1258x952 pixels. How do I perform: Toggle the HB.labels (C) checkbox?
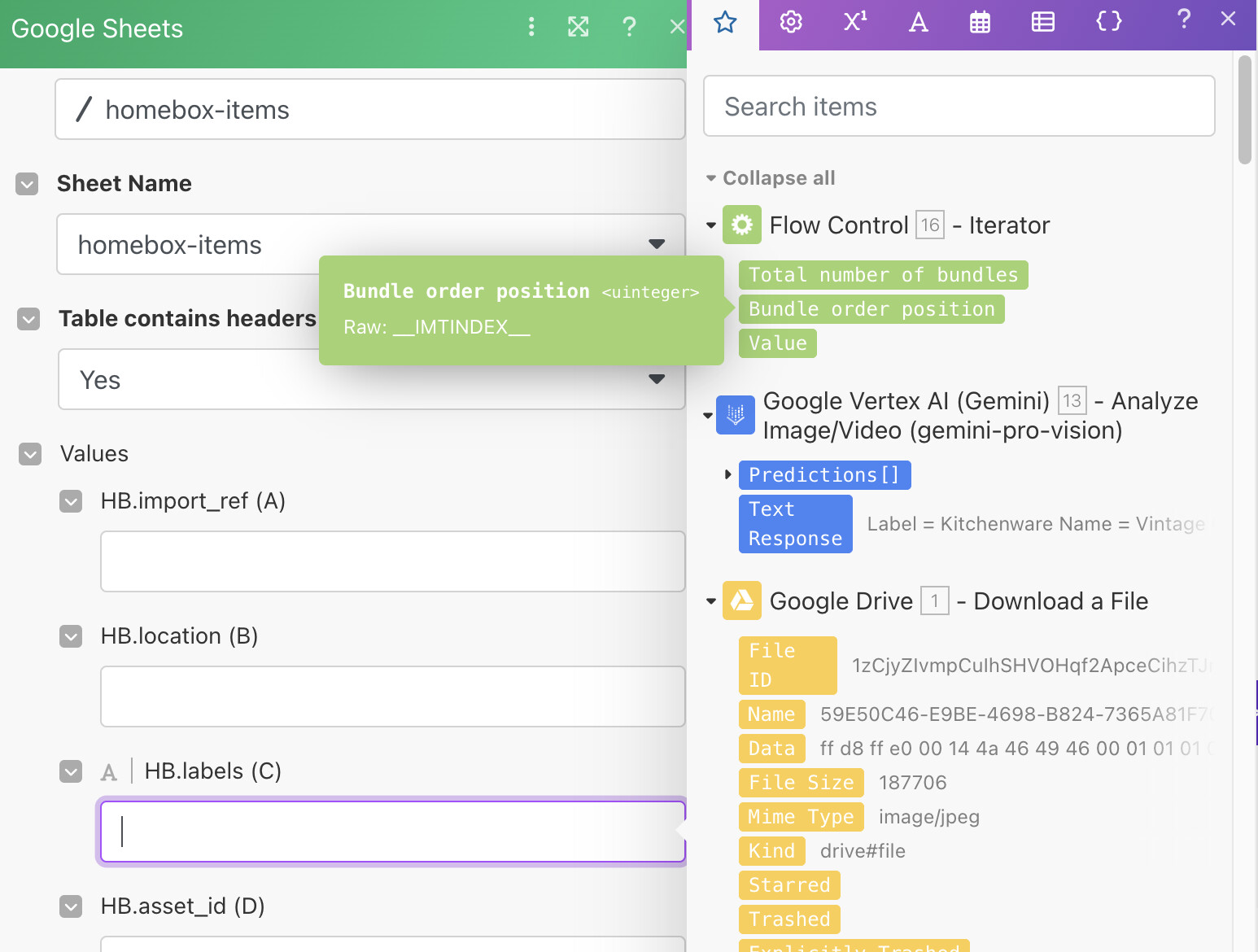coord(71,771)
